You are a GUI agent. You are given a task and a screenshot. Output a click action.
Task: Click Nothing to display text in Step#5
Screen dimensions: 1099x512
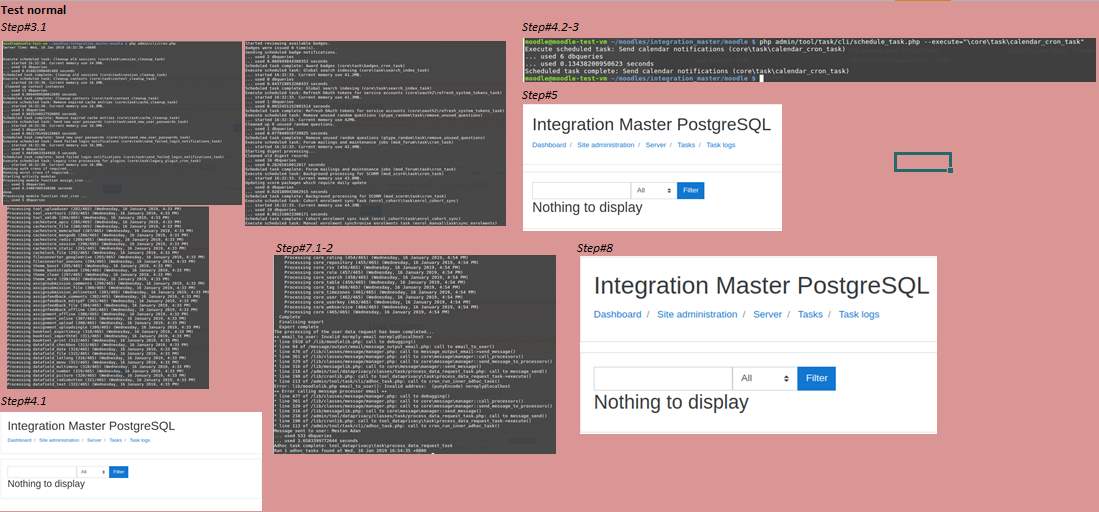click(587, 208)
